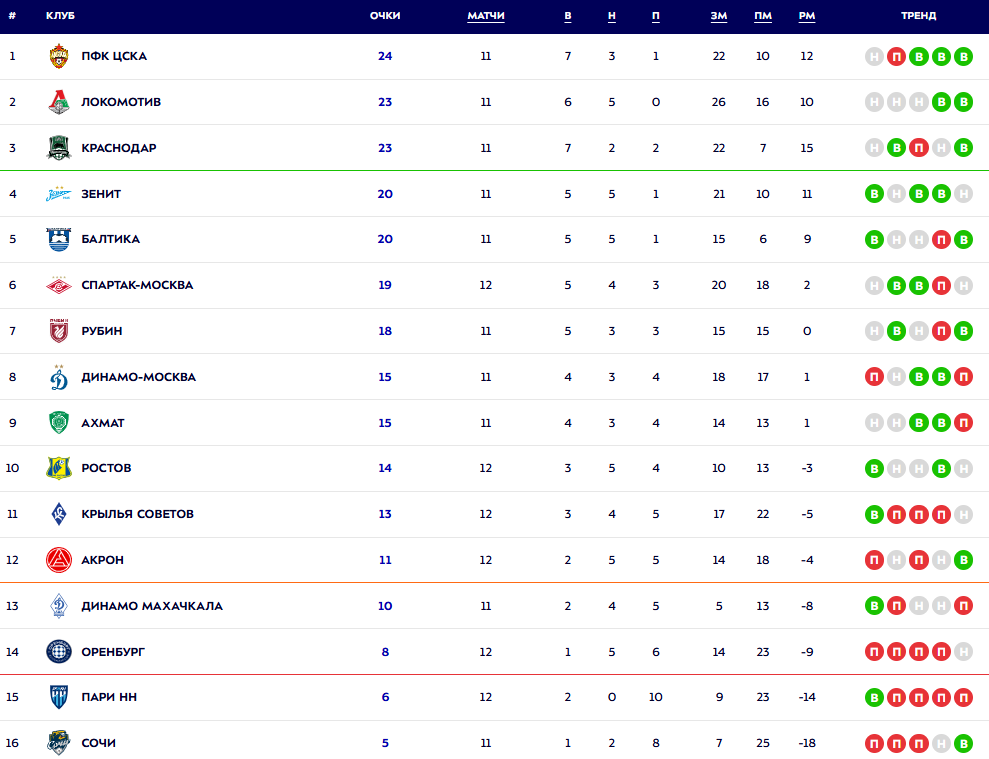Click the last green win indicator in СОЧИ trend
The image size is (989, 759).
(x=963, y=743)
